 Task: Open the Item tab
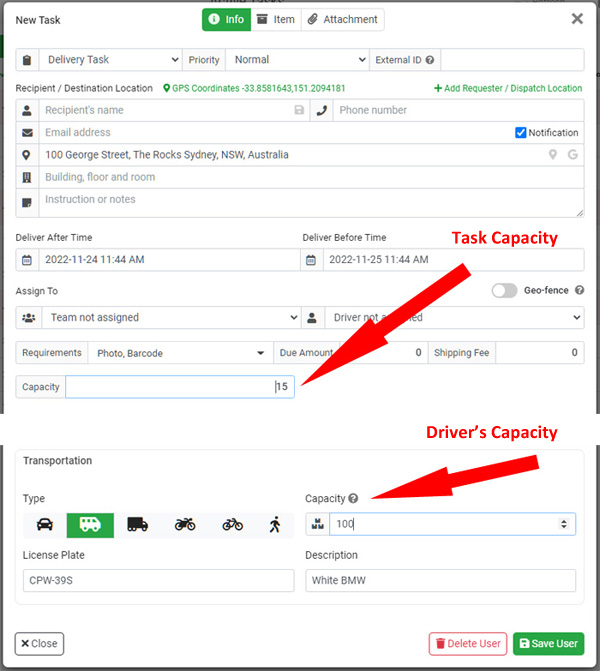click(276, 20)
